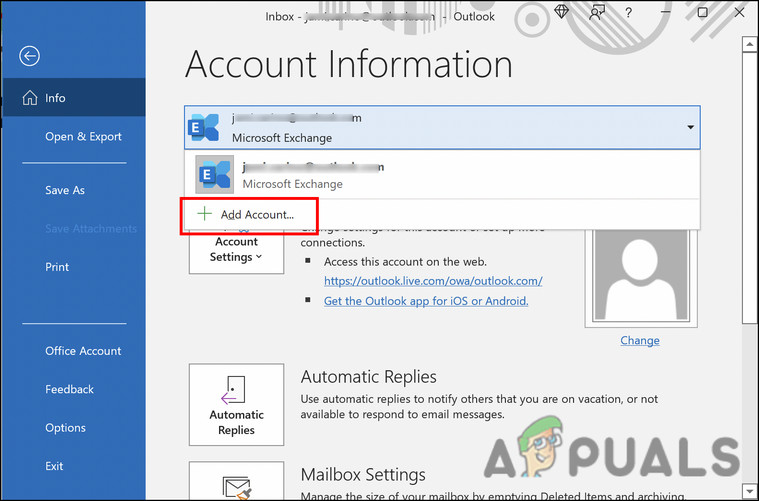759x501 pixels.
Task: Open the Automatic Replies button
Action: click(236, 405)
